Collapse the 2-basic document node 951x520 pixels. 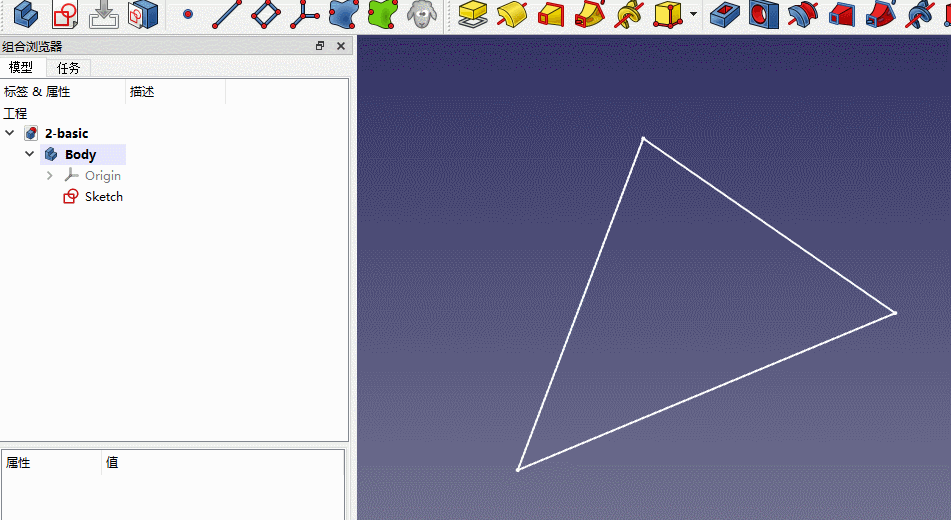click(x=10, y=134)
